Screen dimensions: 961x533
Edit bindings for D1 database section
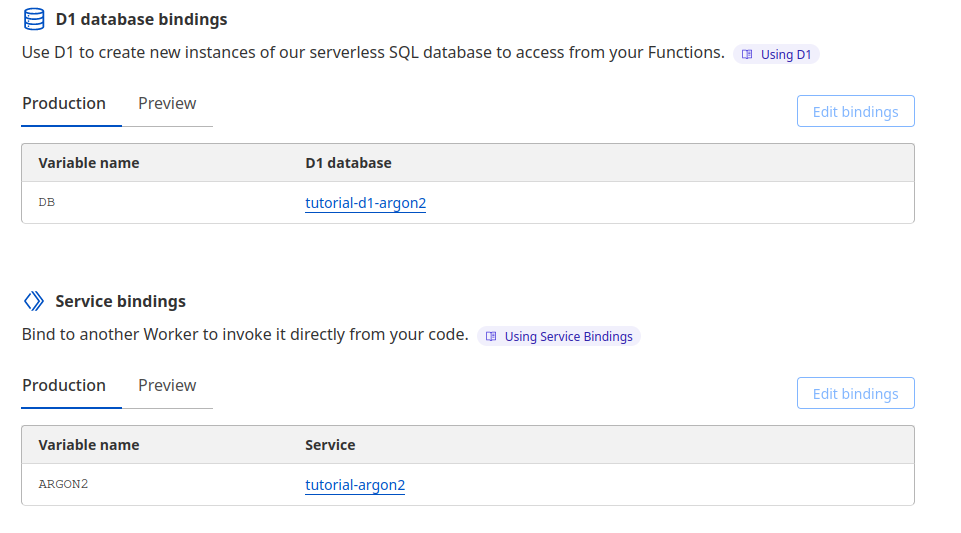[x=856, y=112]
